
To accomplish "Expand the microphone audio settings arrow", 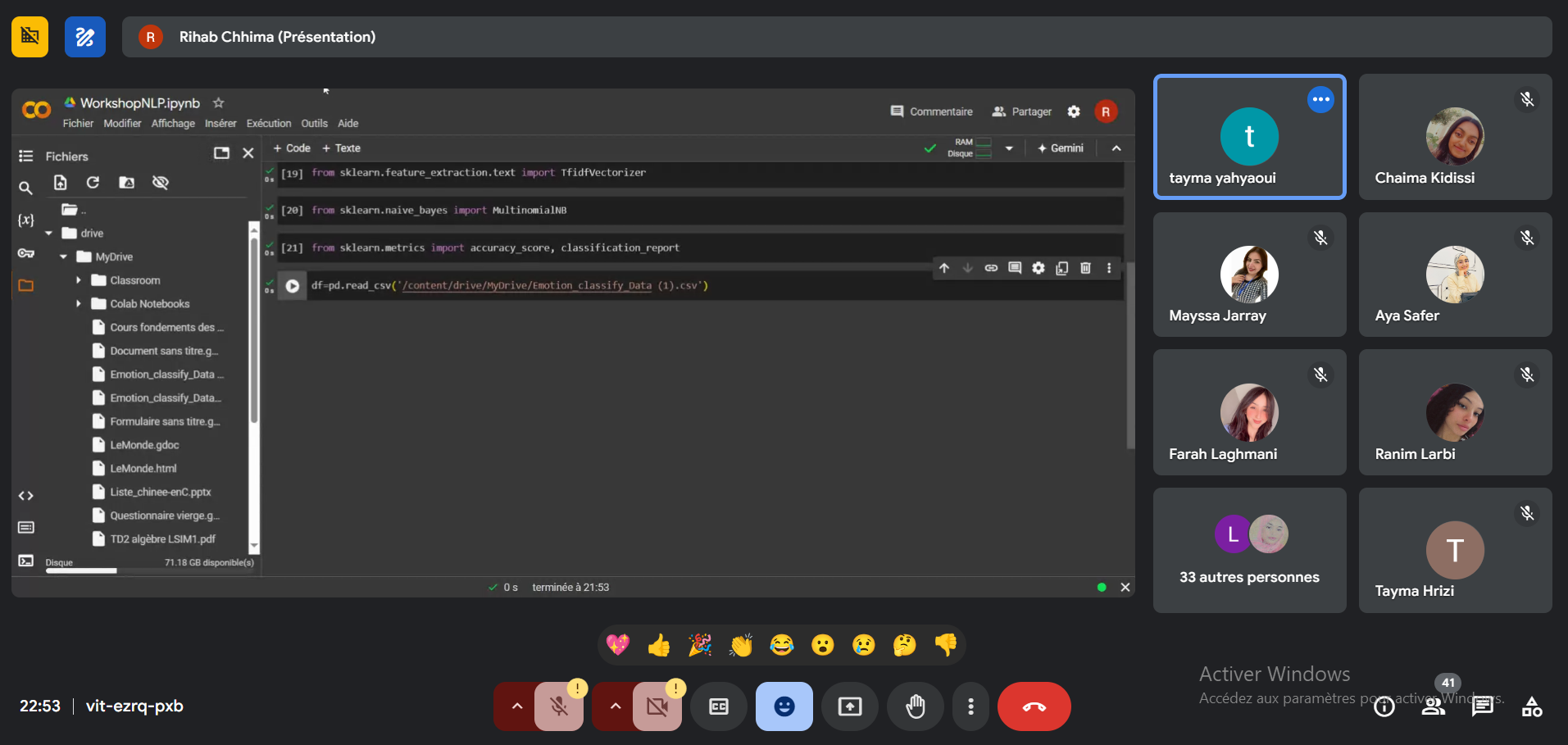I will tap(516, 706).
